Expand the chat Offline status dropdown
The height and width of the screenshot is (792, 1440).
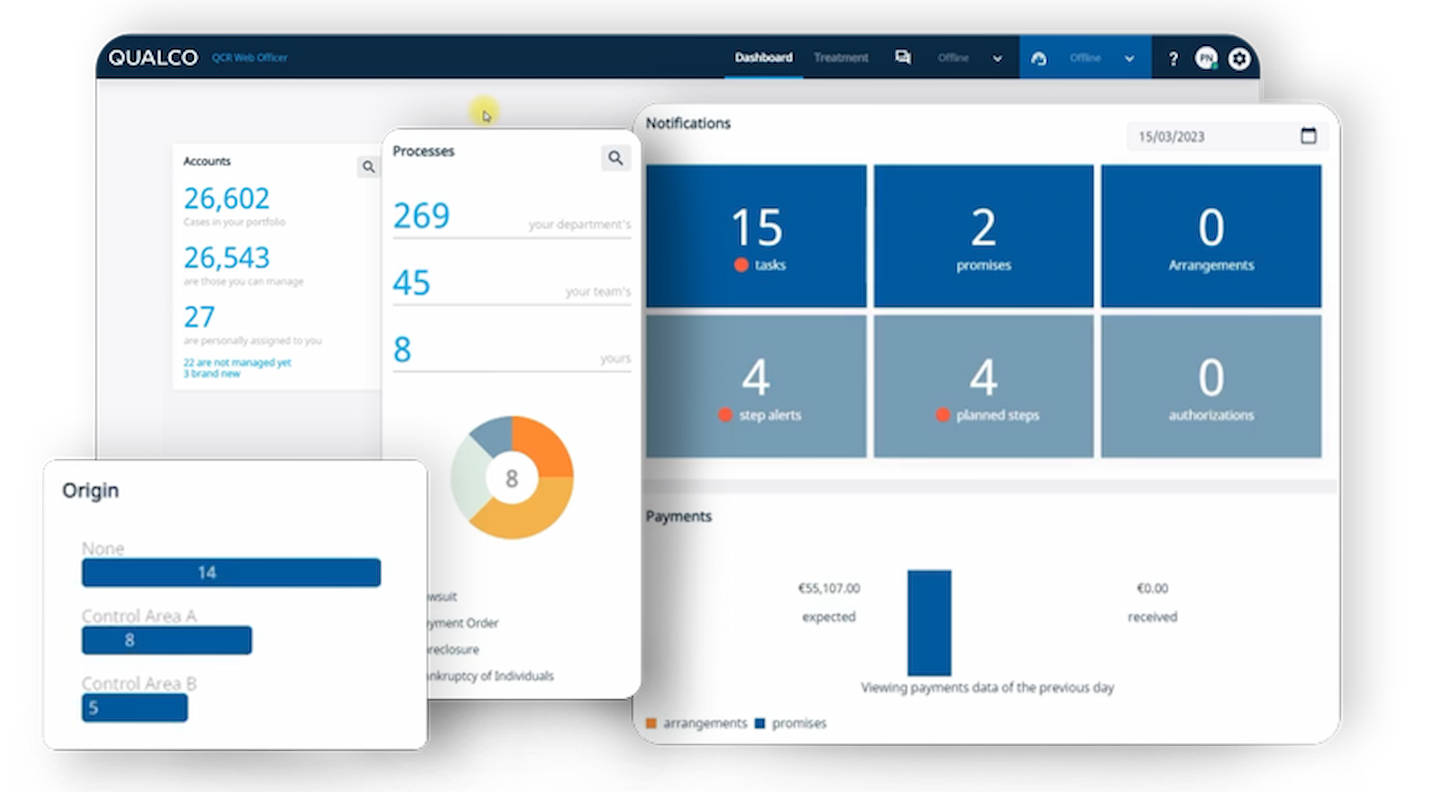[x=997, y=58]
